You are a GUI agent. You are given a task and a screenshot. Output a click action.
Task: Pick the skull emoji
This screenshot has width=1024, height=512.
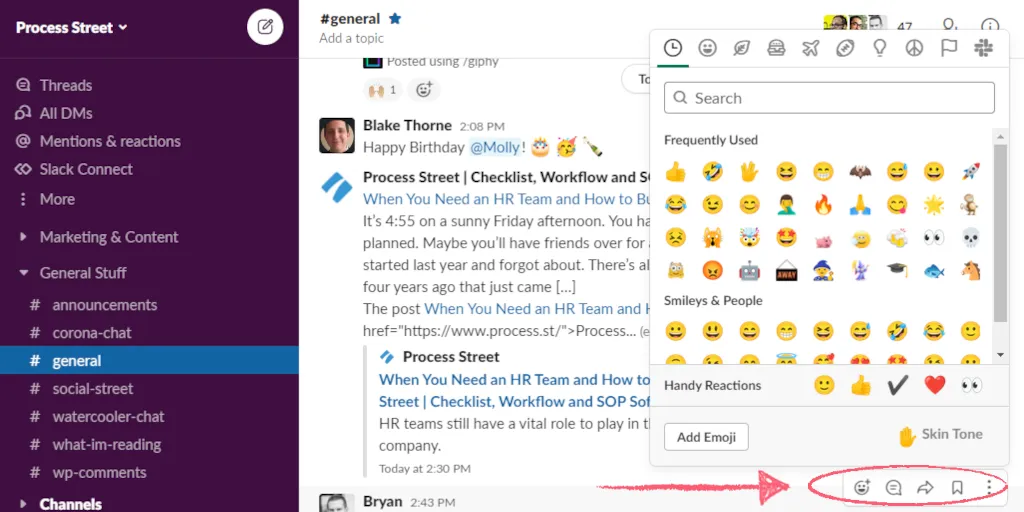click(971, 238)
